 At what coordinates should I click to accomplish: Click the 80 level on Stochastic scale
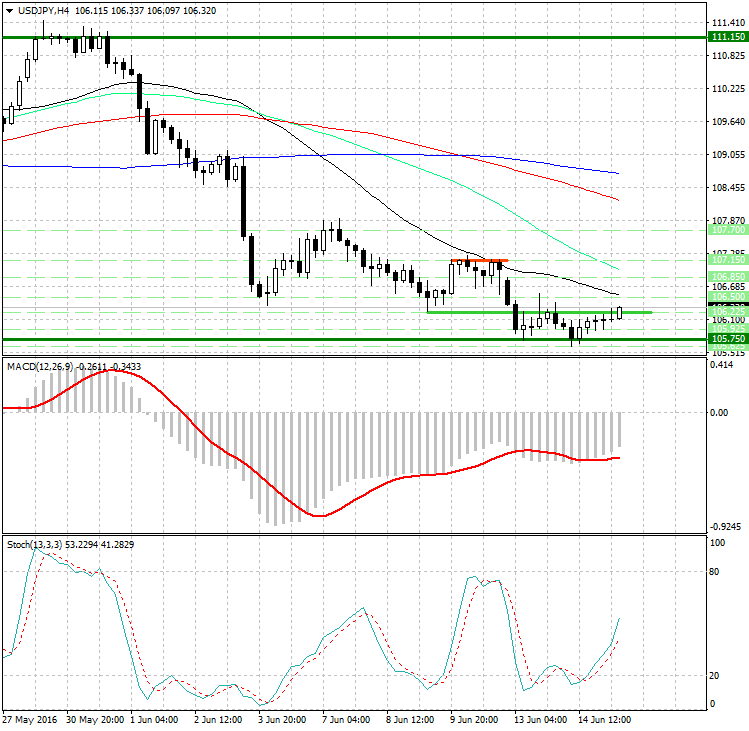tap(714, 571)
